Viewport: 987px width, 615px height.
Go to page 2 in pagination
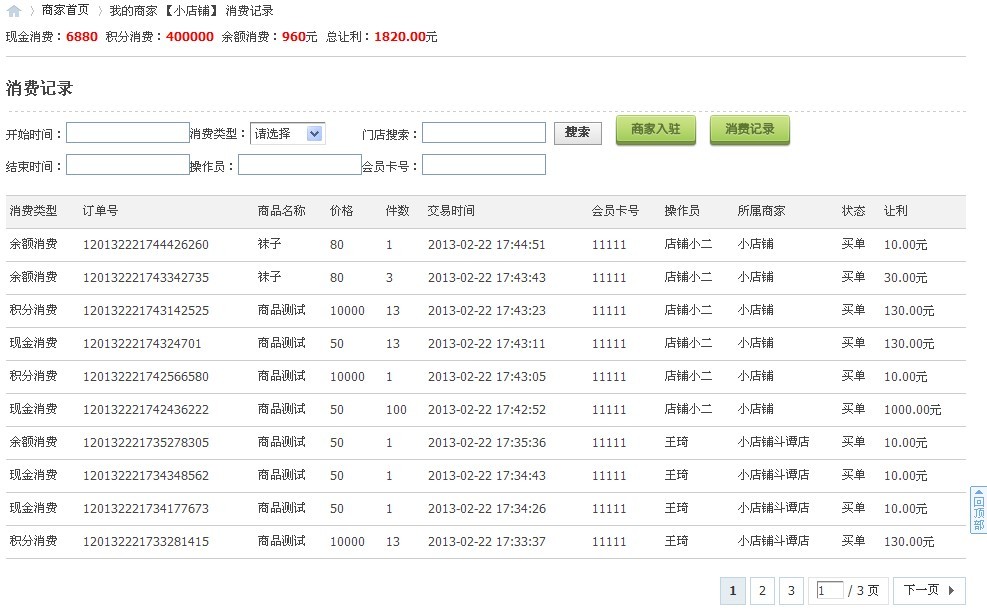(762, 590)
